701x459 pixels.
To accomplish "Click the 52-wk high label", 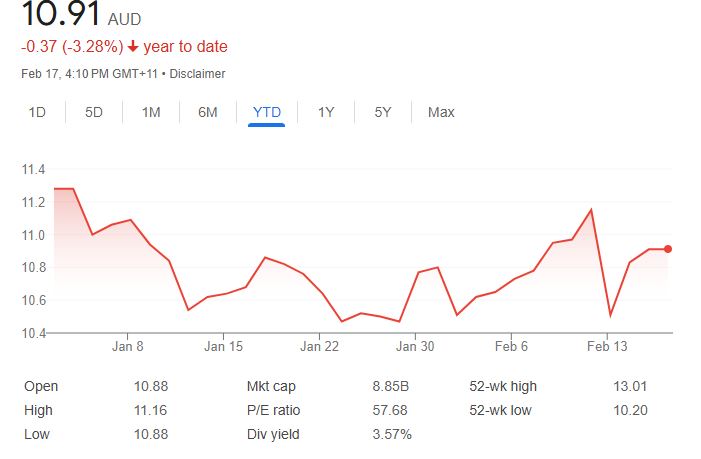I will tap(504, 386).
